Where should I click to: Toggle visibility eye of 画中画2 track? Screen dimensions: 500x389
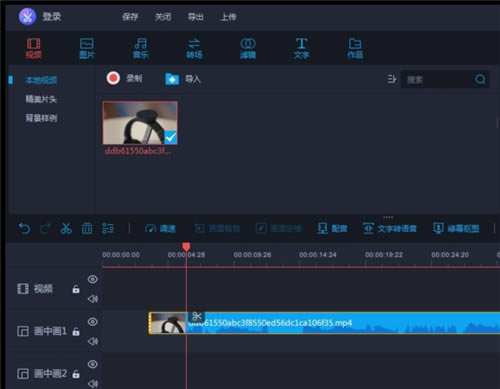click(x=93, y=364)
